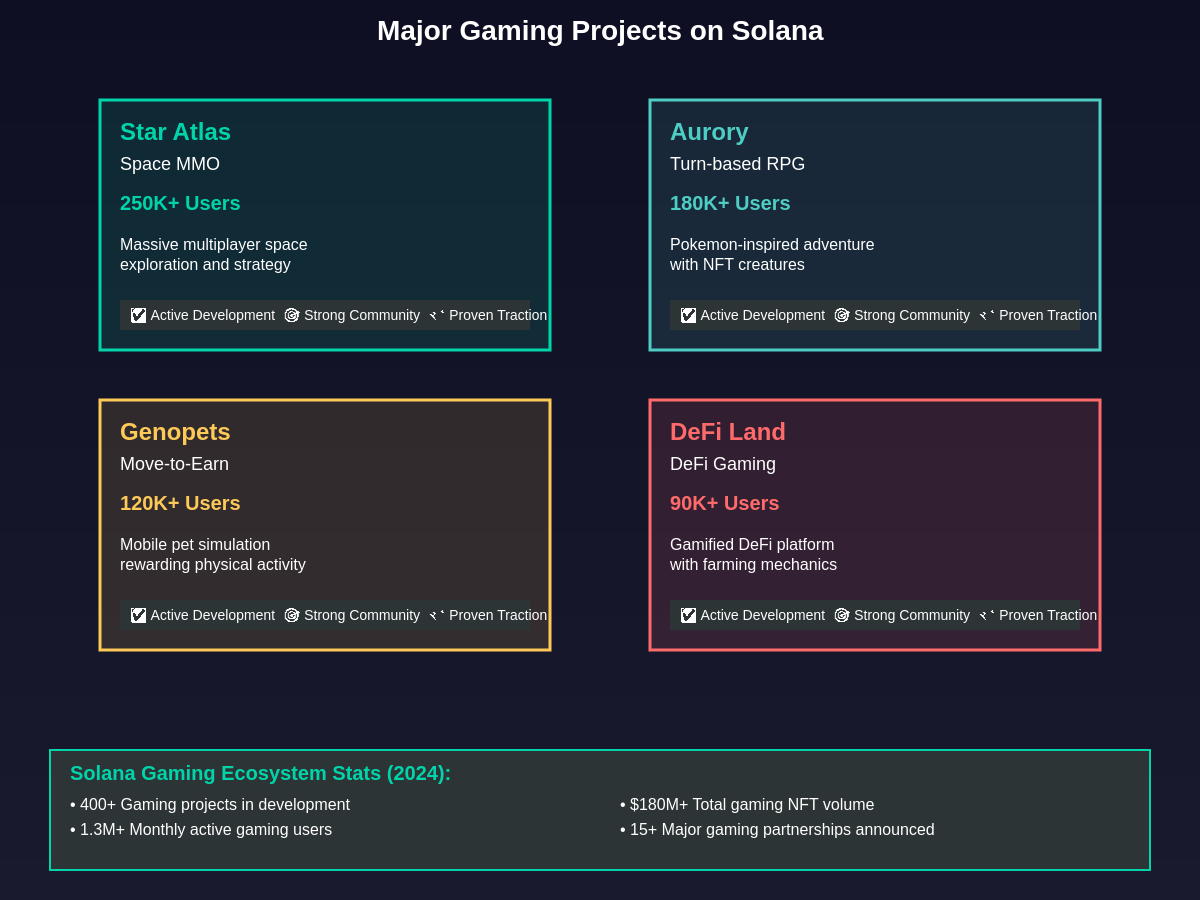Click the Major Gaming Projects on Solana heading

click(x=600, y=31)
